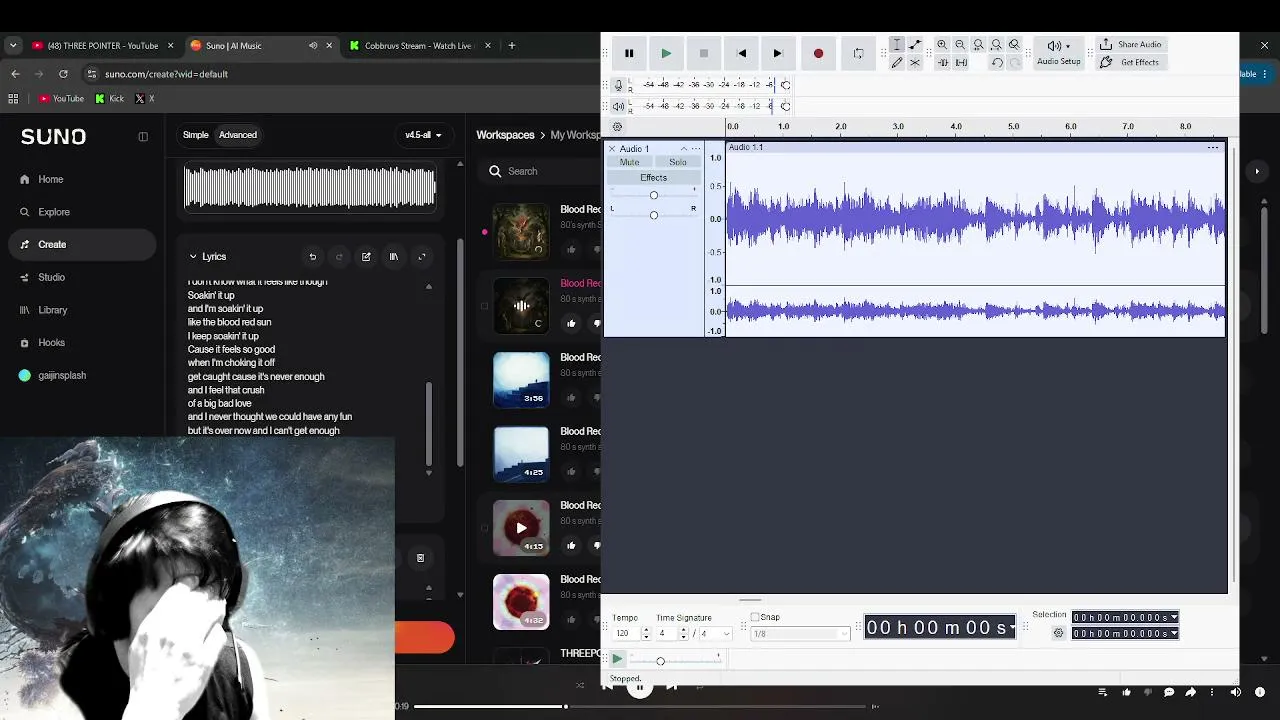
Task: Click the Tempo value field 120
Action: [625, 634]
